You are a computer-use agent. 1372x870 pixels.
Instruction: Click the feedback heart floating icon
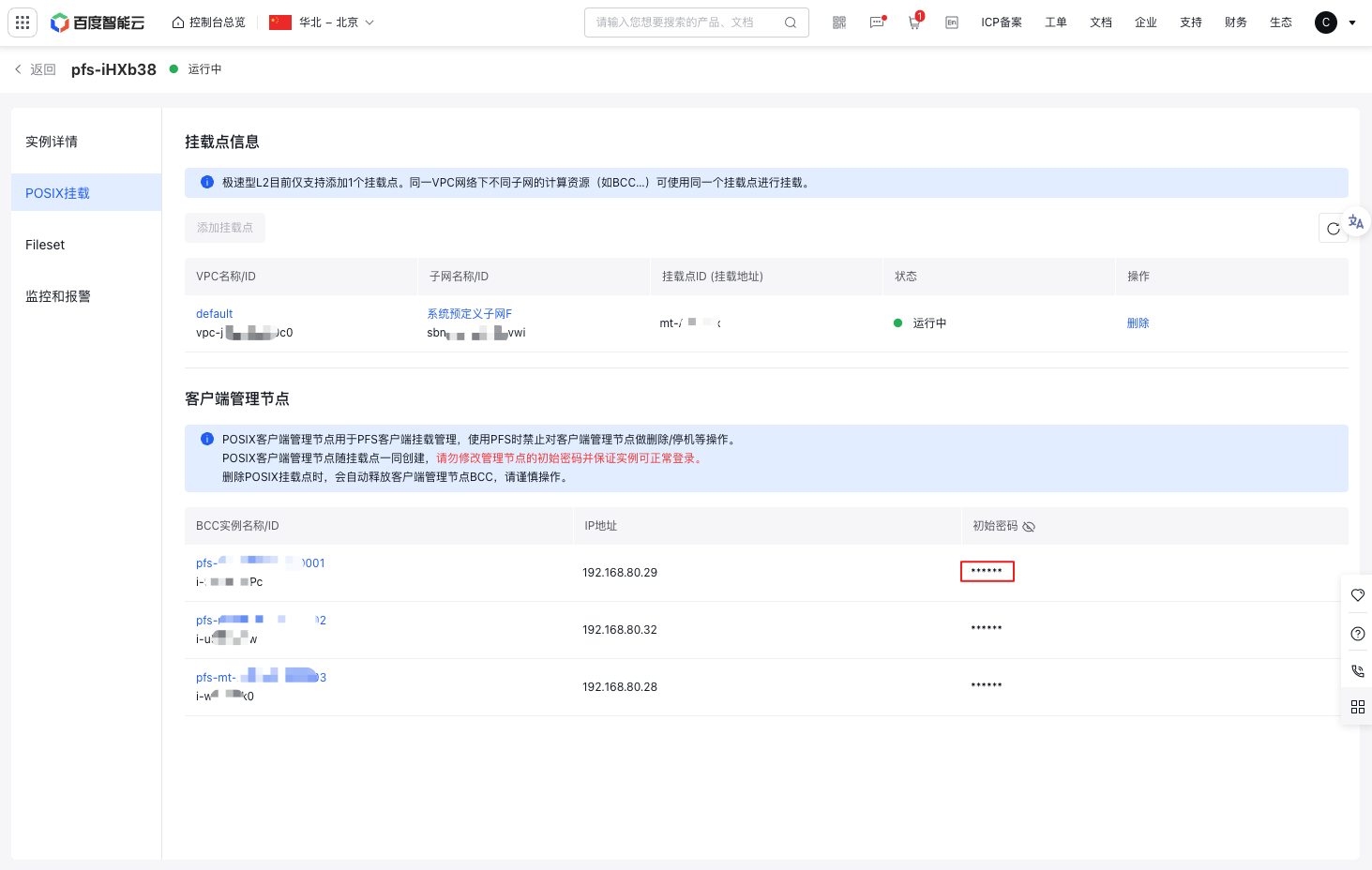1357,595
